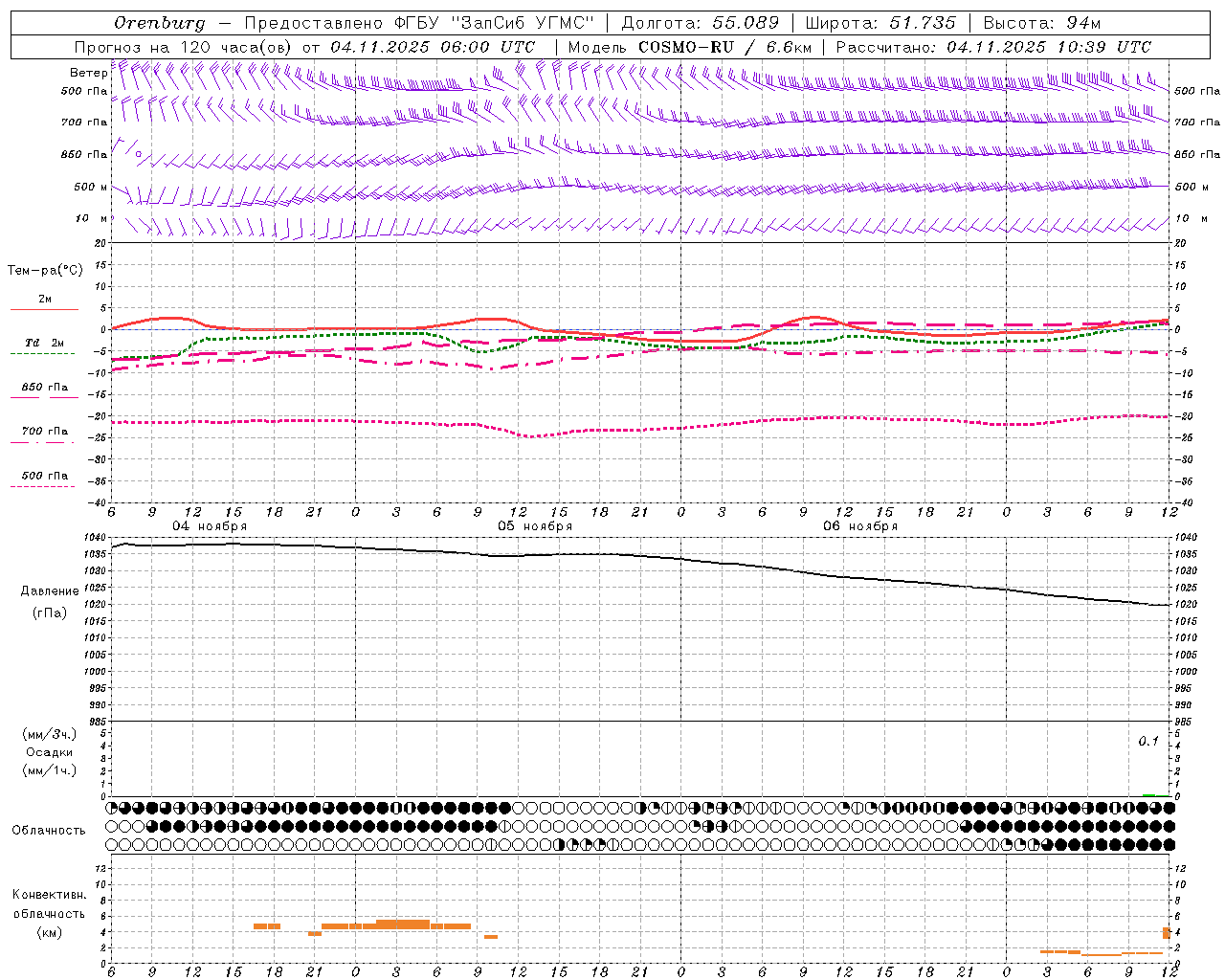Click the Ветер wind panel label
Screen dimensions: 1225x980
coord(88,73)
